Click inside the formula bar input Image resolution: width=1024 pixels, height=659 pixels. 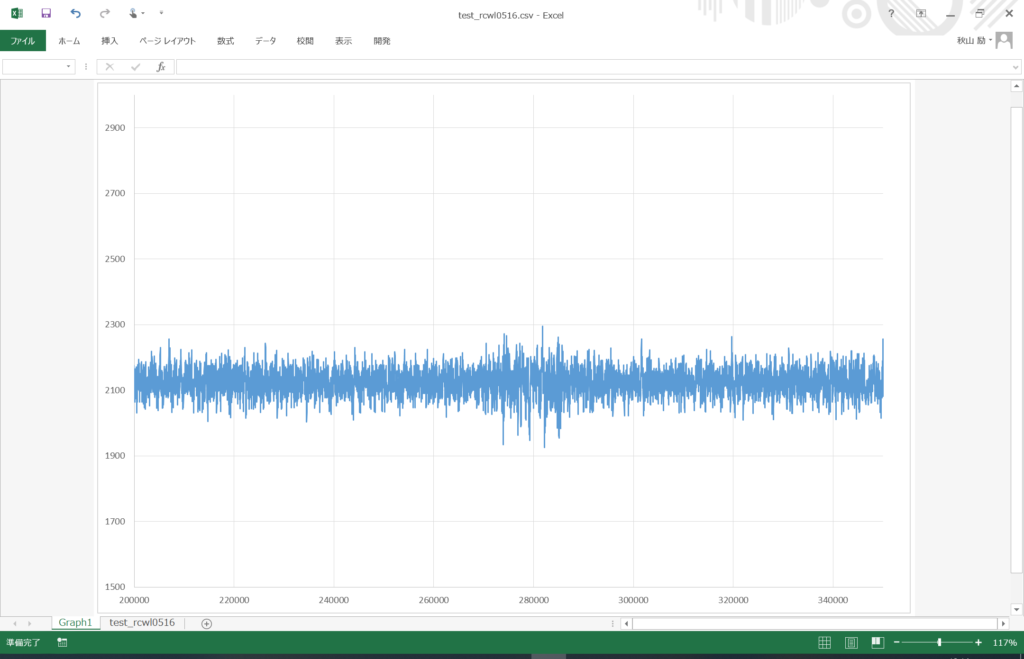(590, 66)
